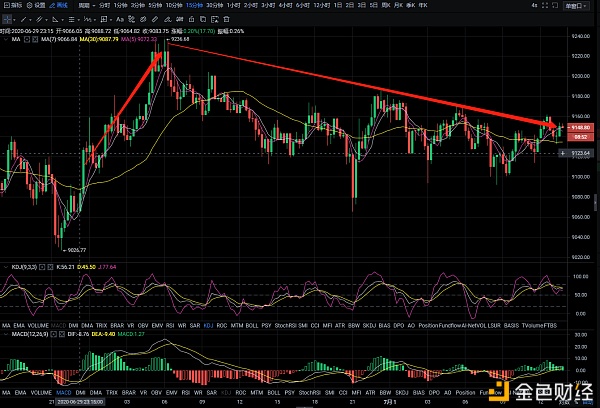Select the crosshair cursor tool
The height and width of the screenshot is (408, 600).
(7, 19)
